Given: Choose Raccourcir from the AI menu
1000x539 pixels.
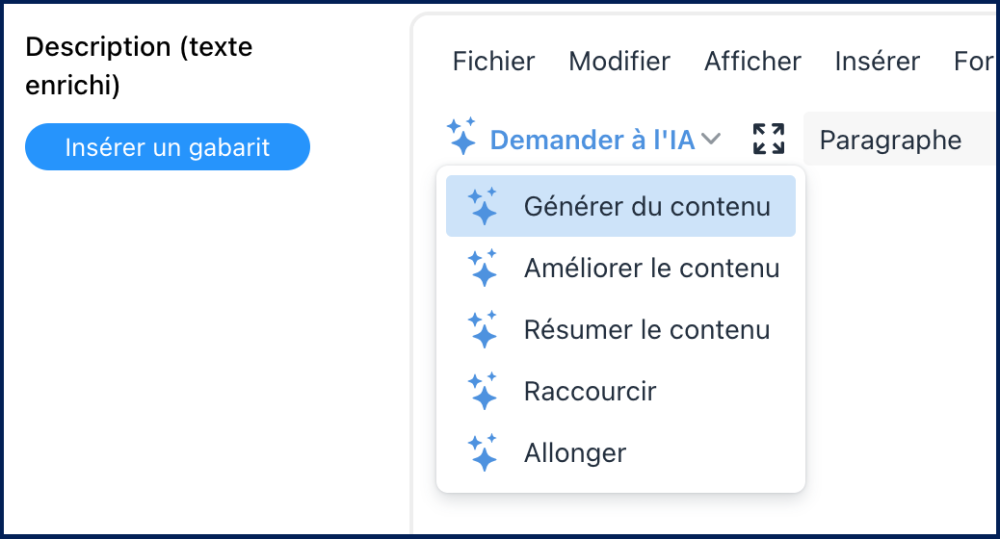Looking at the screenshot, I should (x=590, y=391).
